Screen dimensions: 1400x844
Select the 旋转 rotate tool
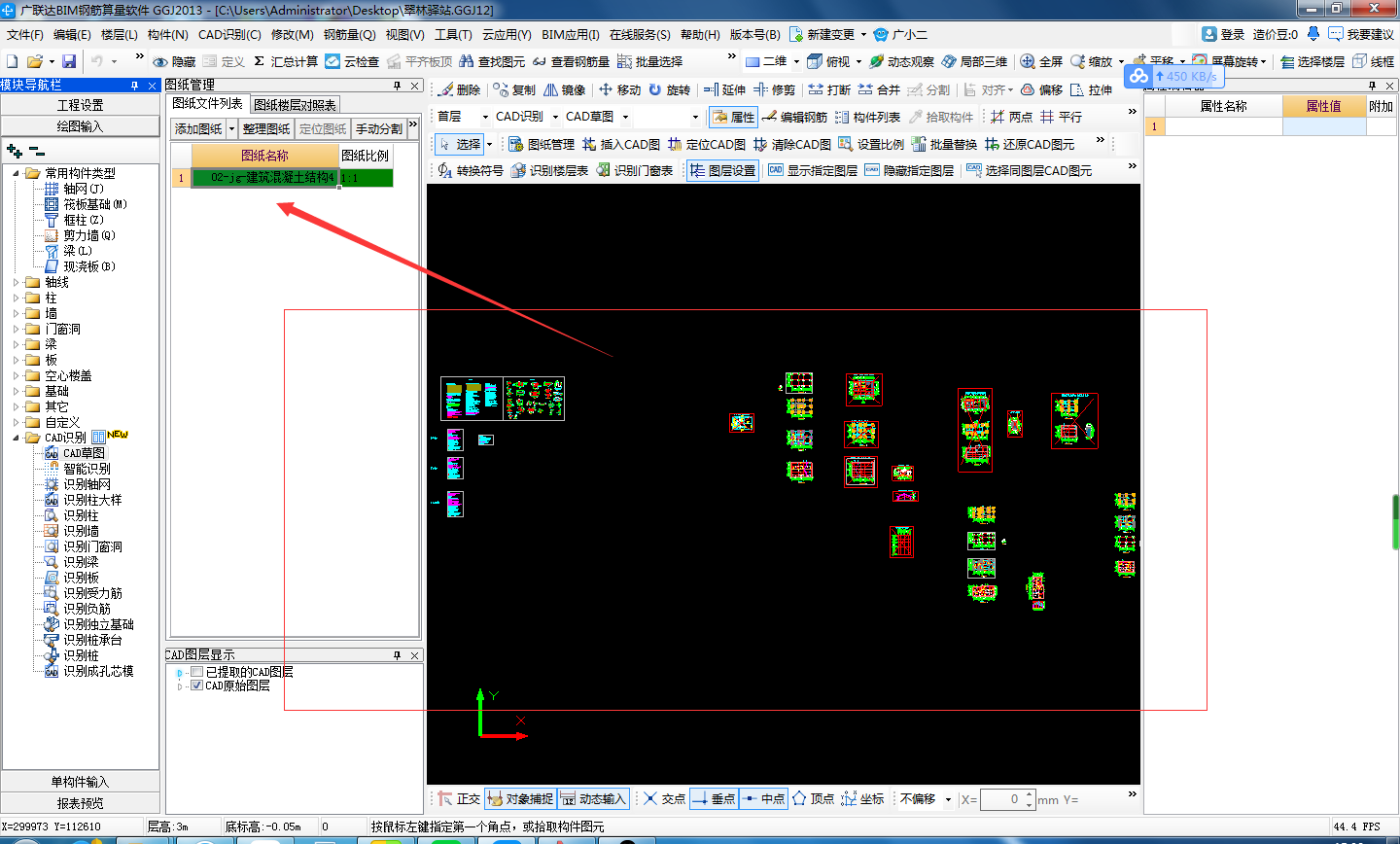pos(669,89)
